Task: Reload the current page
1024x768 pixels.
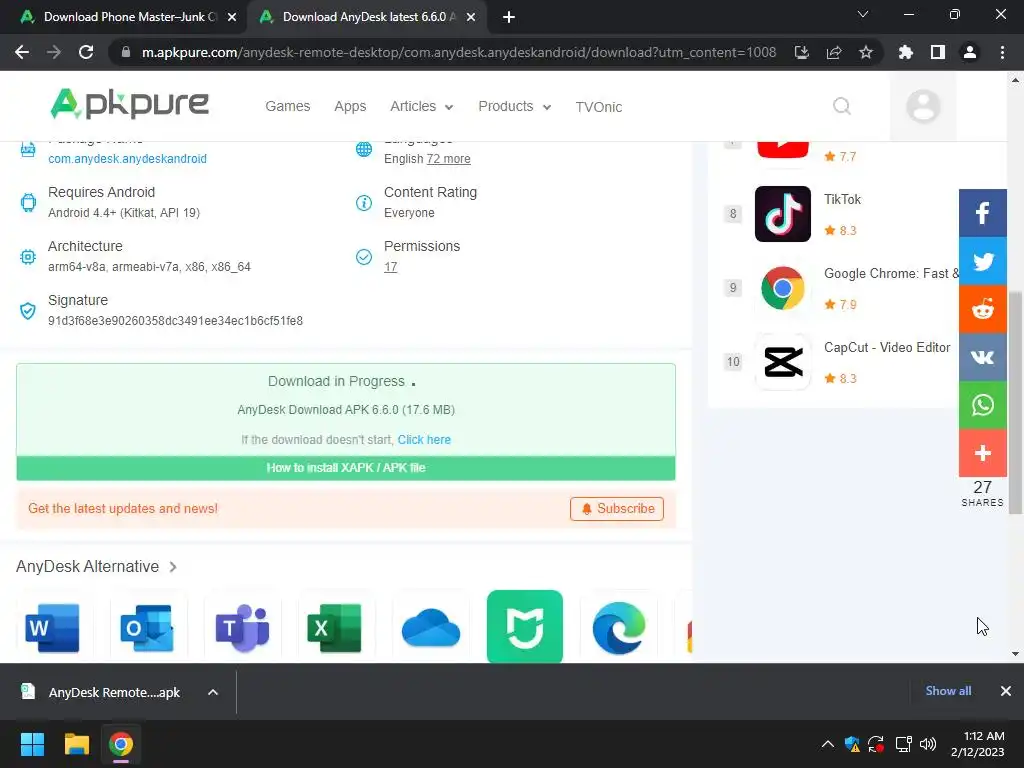Action: click(x=86, y=52)
